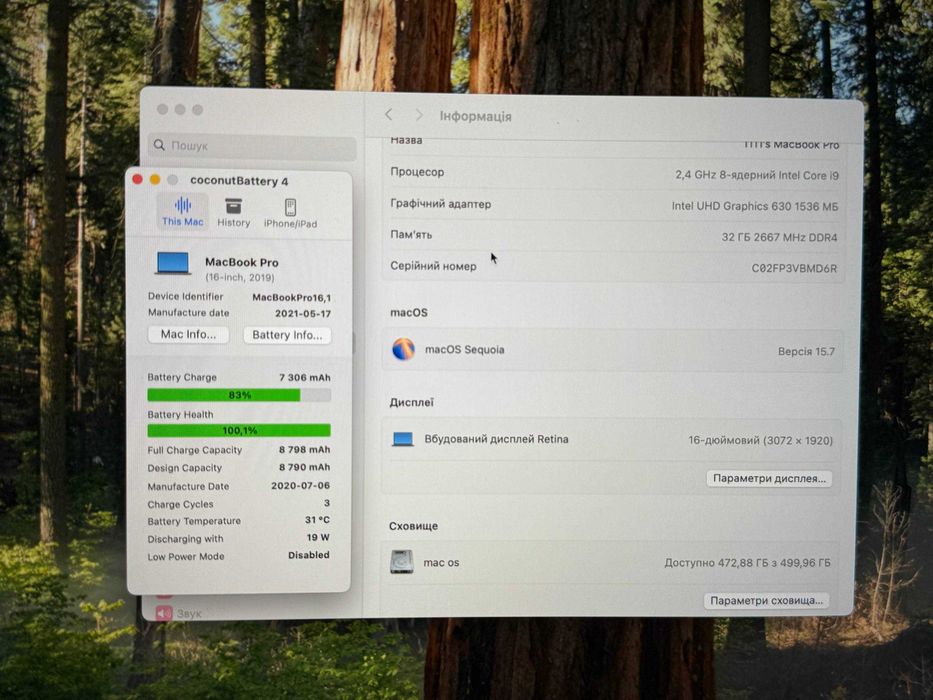Click the Charge Cycles value 3
This screenshot has height=700, width=933.
click(x=327, y=504)
